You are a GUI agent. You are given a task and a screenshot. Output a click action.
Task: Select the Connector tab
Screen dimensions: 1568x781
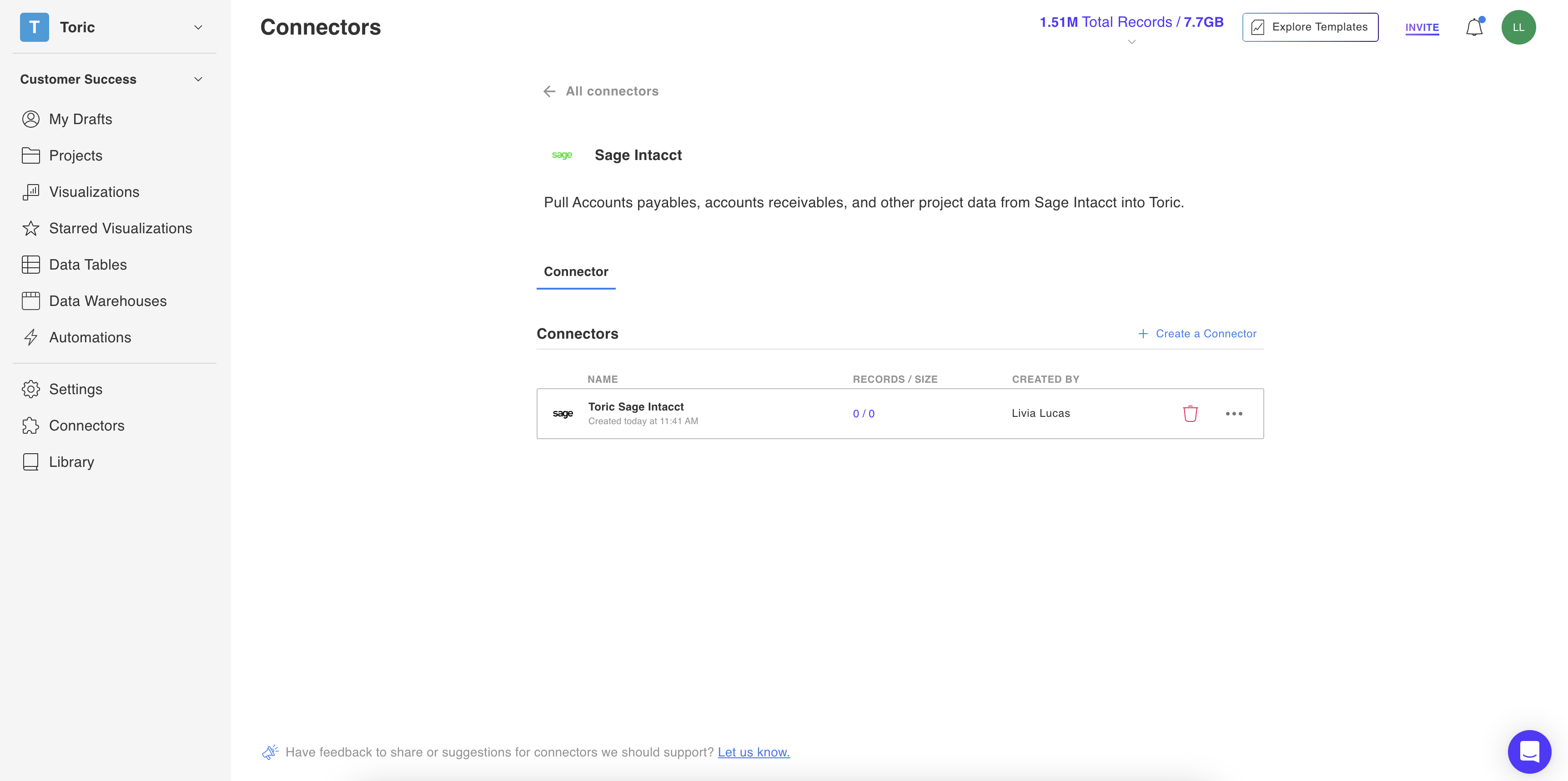(x=576, y=272)
